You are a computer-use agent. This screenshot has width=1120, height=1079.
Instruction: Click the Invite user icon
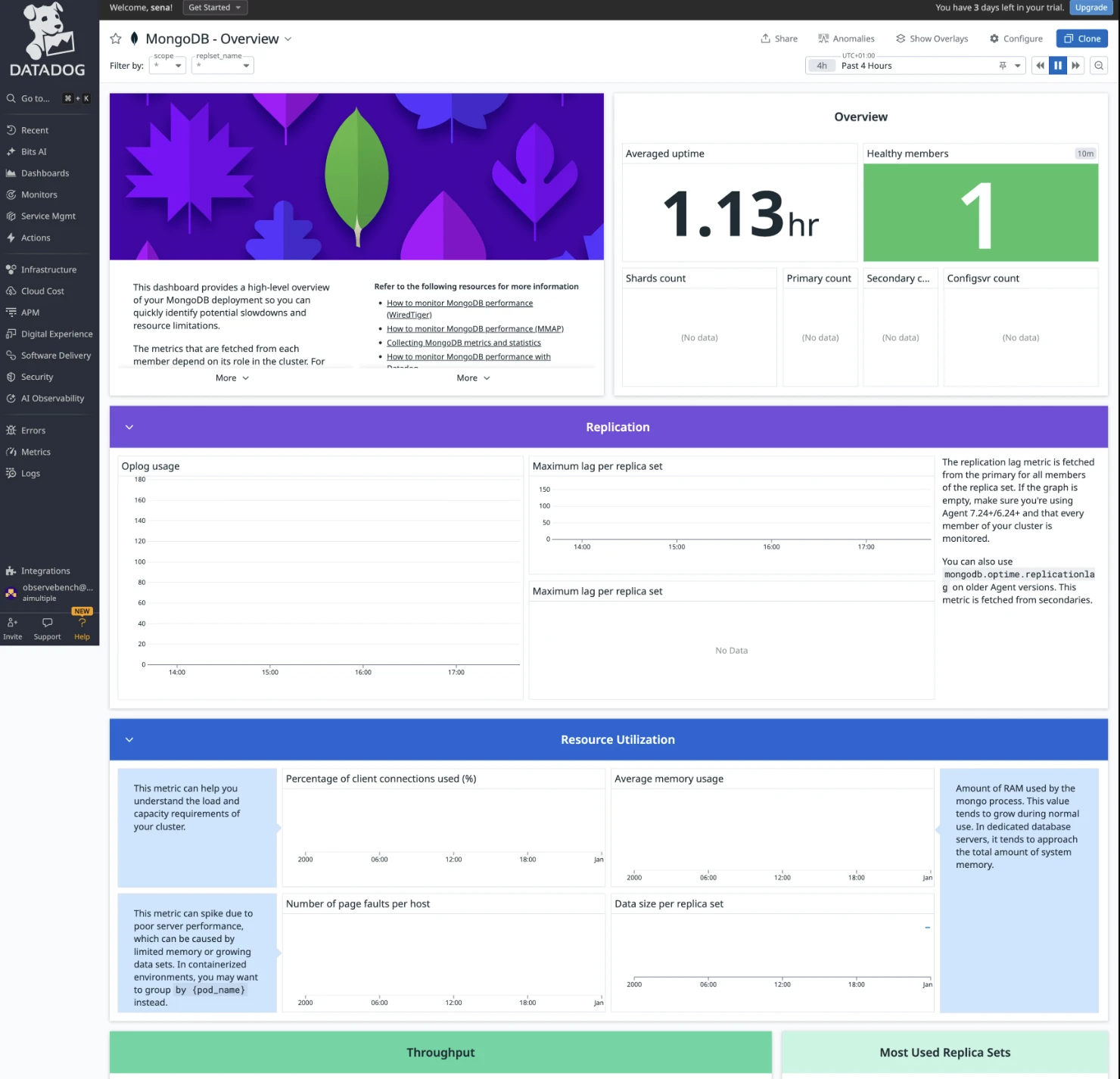(x=12, y=622)
